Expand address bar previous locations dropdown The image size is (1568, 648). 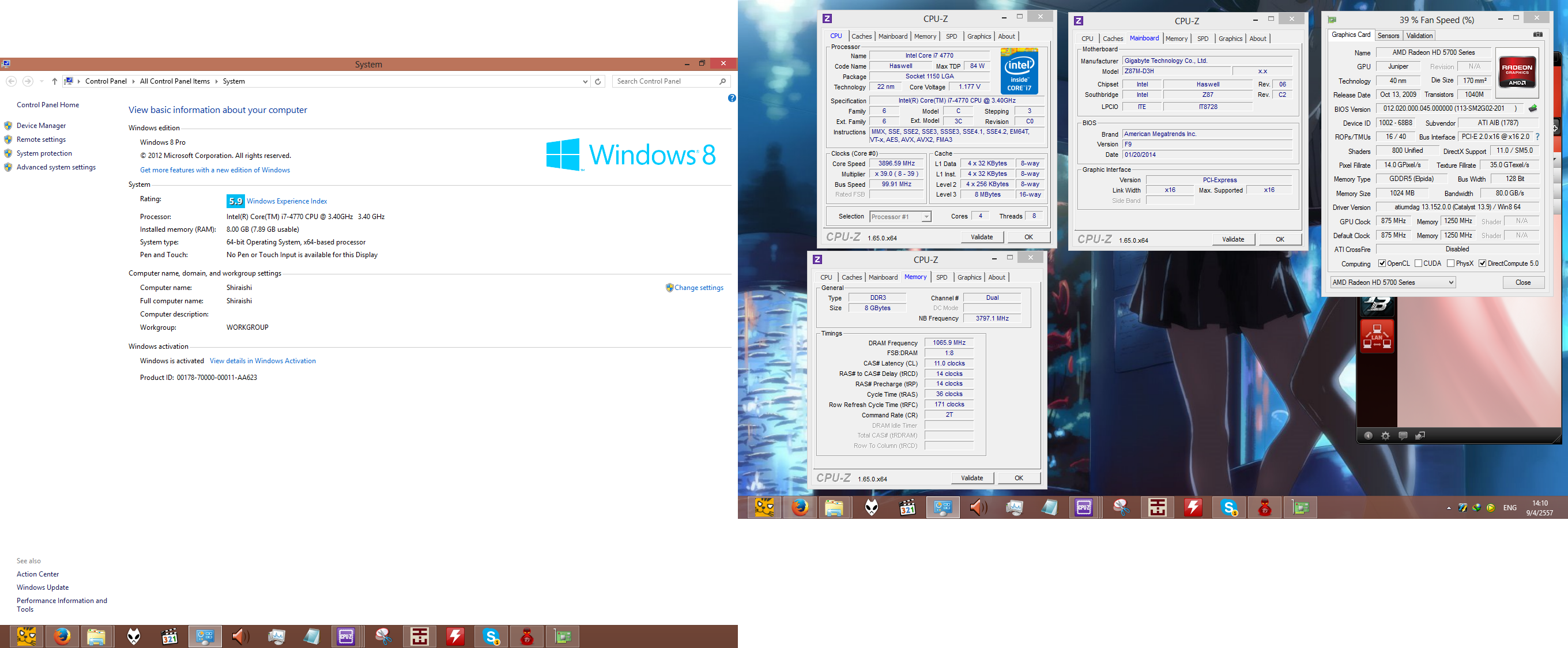585,81
